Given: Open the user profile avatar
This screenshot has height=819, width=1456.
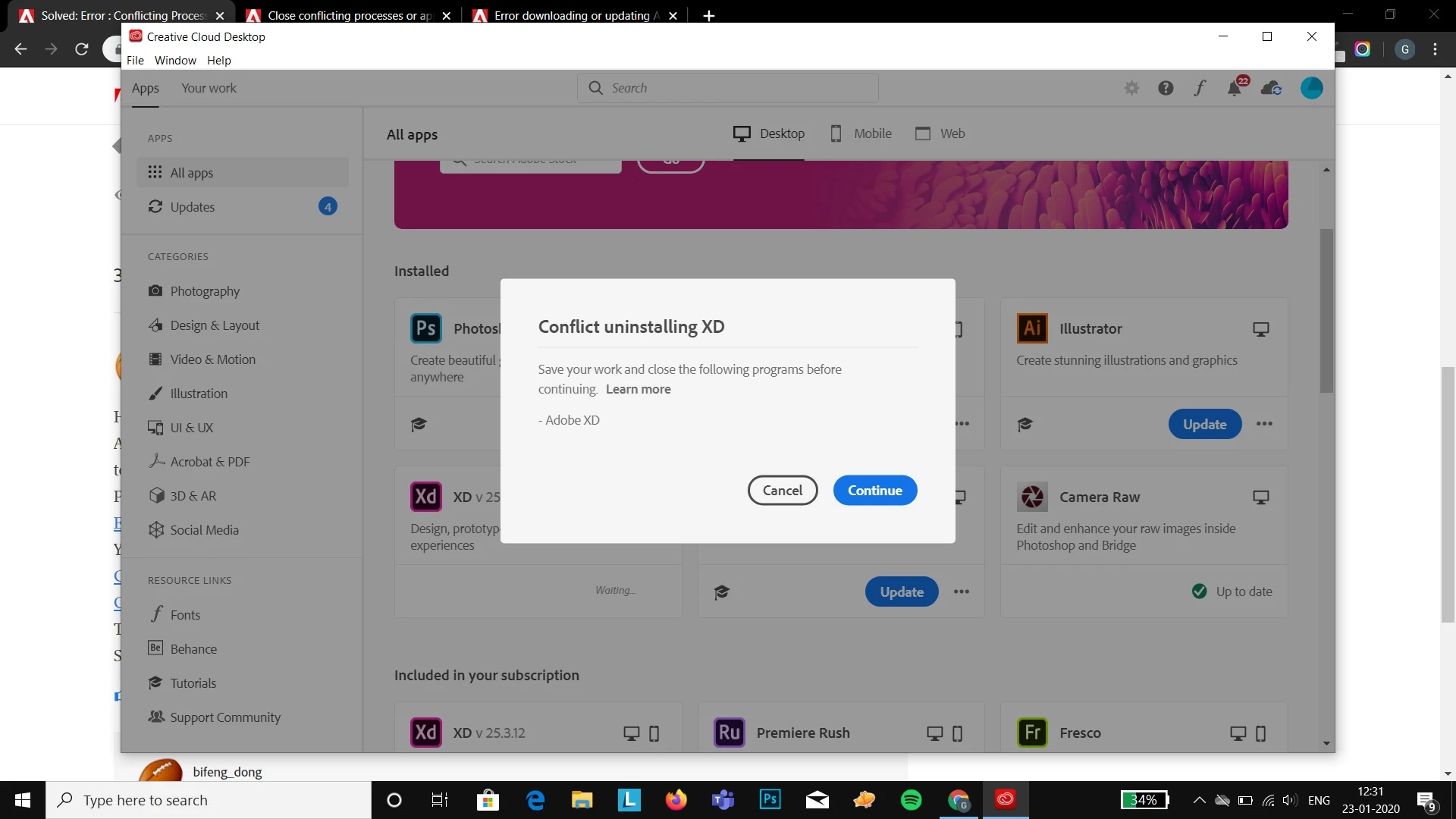Looking at the screenshot, I should pos(1311,88).
